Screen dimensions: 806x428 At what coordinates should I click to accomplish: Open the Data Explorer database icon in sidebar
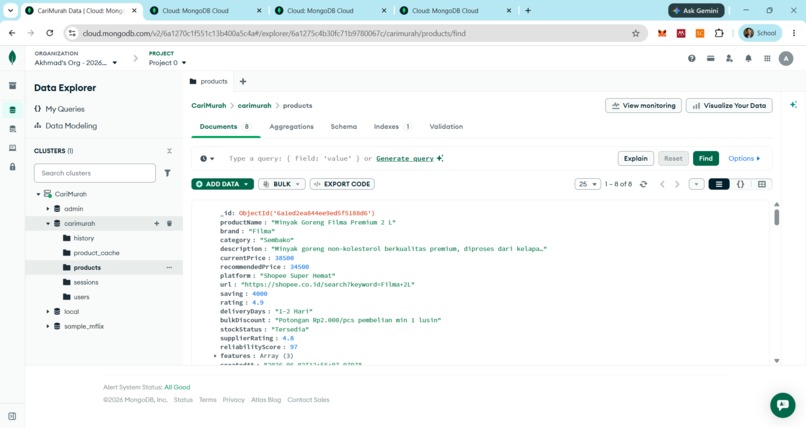coord(12,109)
